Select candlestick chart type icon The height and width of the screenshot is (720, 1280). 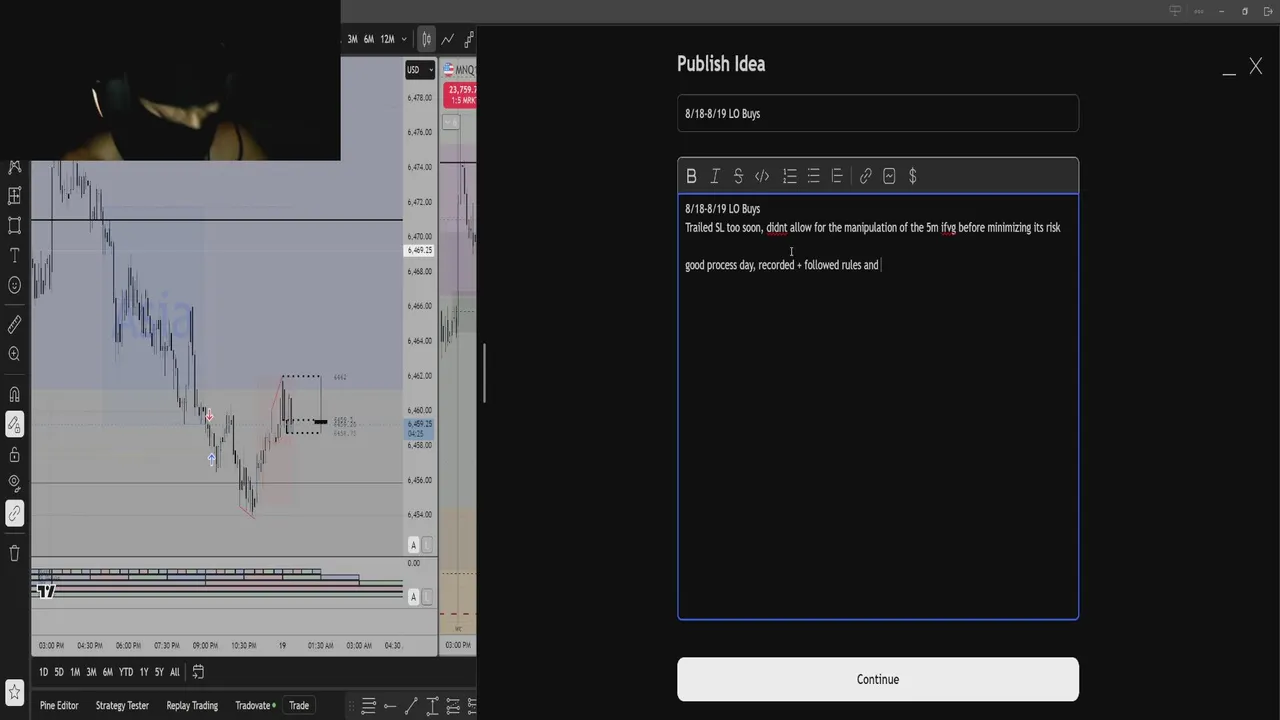tap(427, 39)
